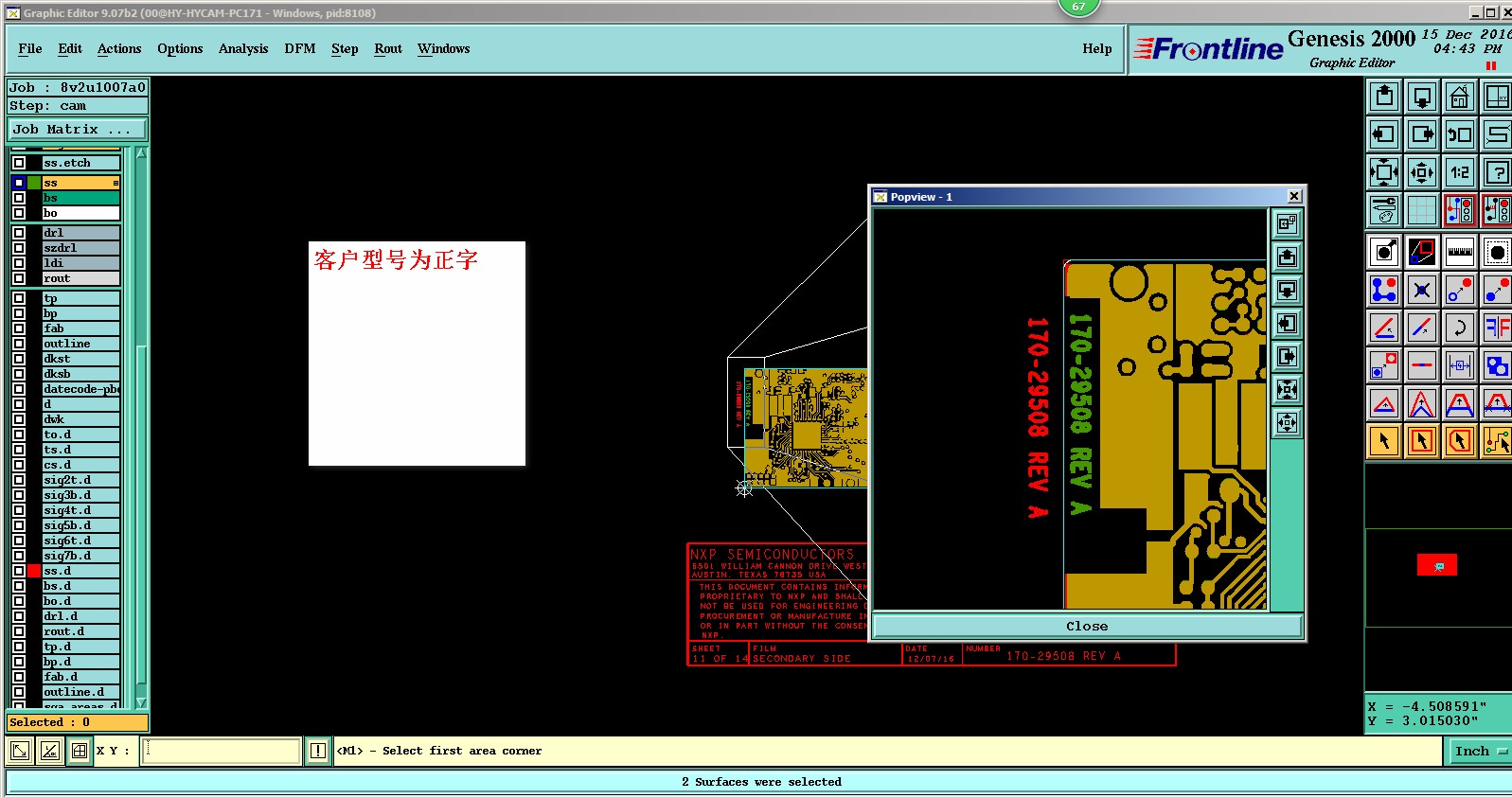Select the ldi layer name
This screenshot has width=1512, height=798.
tap(80, 263)
